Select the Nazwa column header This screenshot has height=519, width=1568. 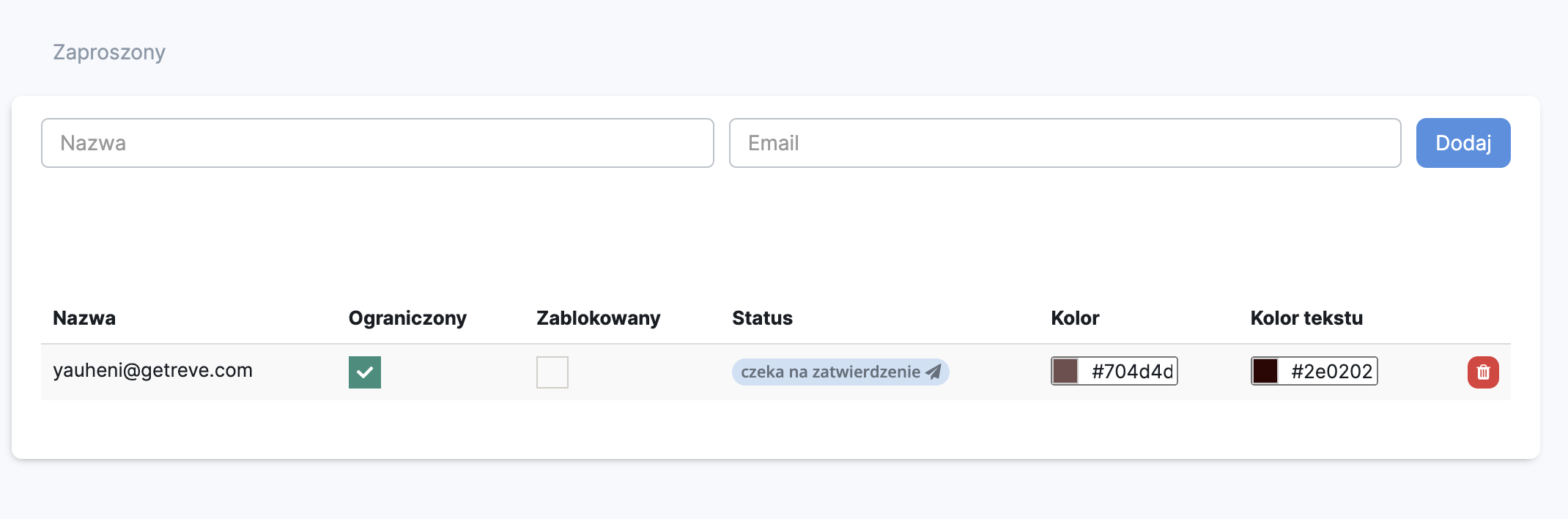coord(84,318)
